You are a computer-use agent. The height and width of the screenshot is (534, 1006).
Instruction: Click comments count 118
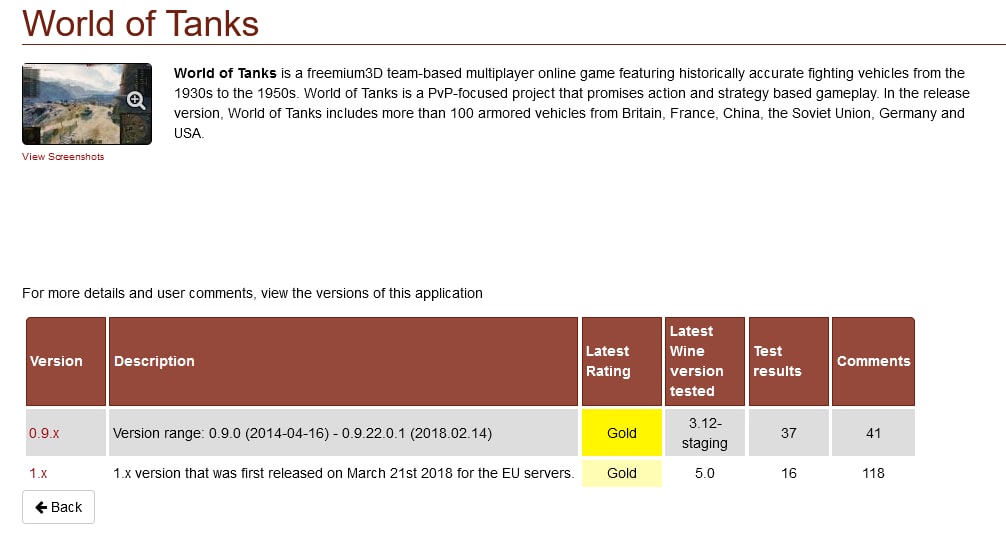click(873, 473)
